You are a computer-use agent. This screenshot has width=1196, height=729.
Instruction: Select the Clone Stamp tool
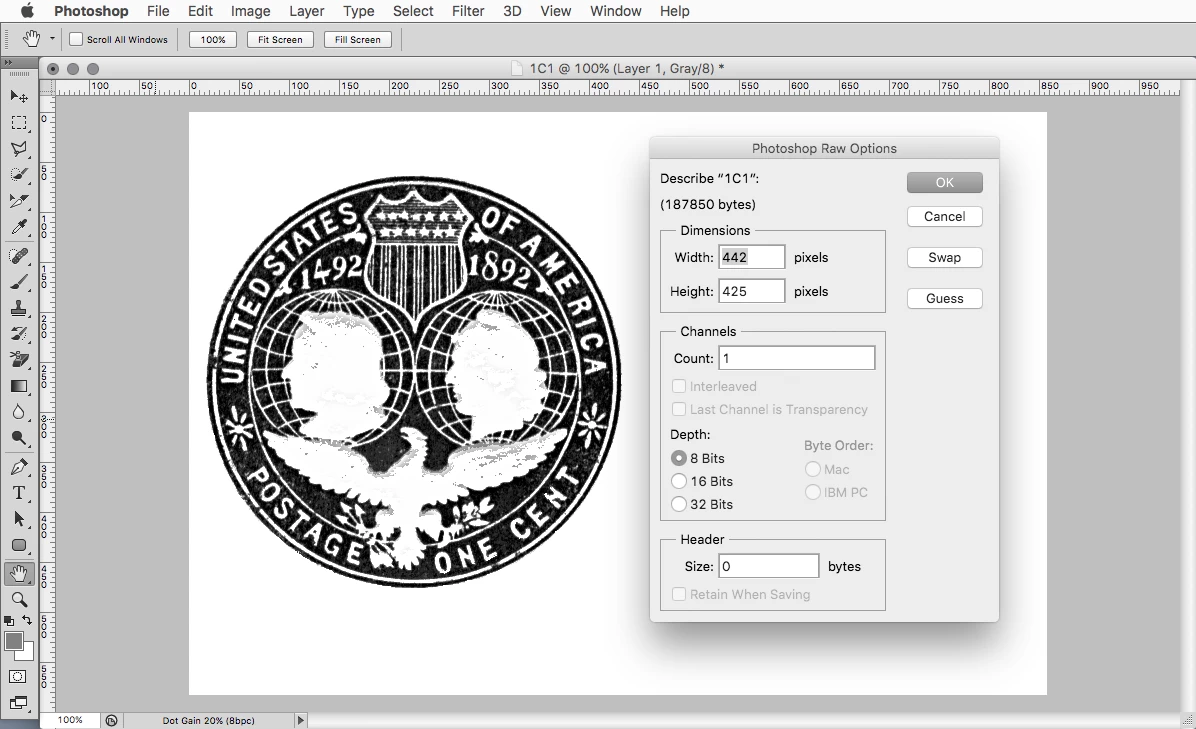(19, 308)
